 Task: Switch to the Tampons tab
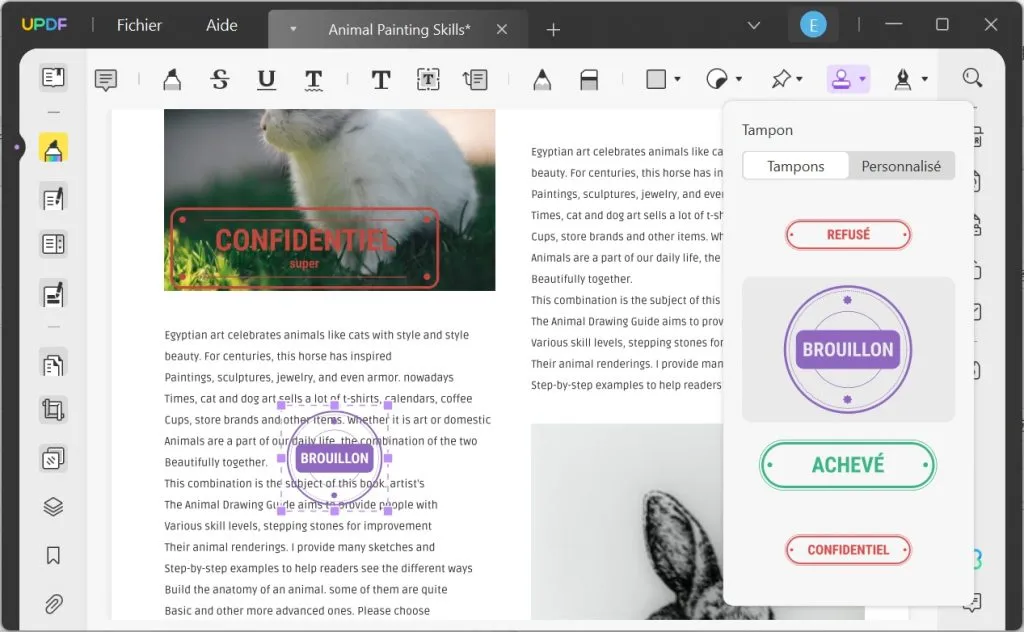(795, 166)
